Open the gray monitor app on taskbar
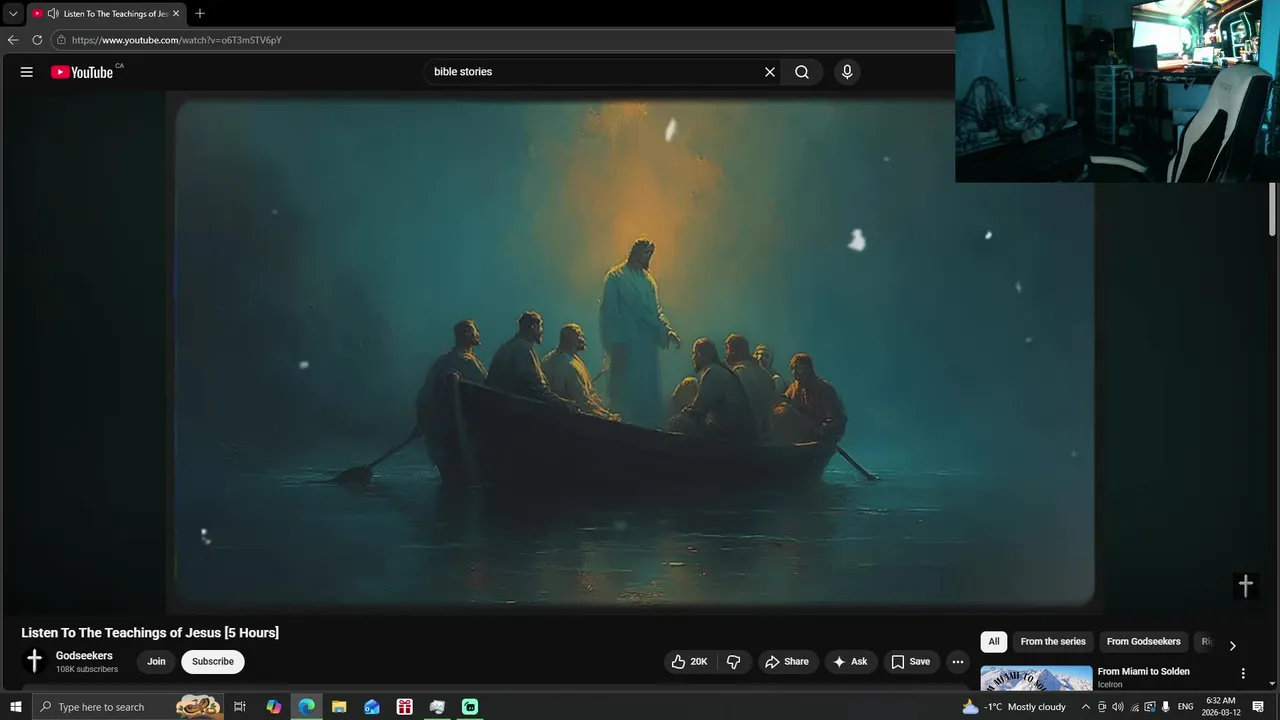Image resolution: width=1280 pixels, height=720 pixels. (x=437, y=707)
